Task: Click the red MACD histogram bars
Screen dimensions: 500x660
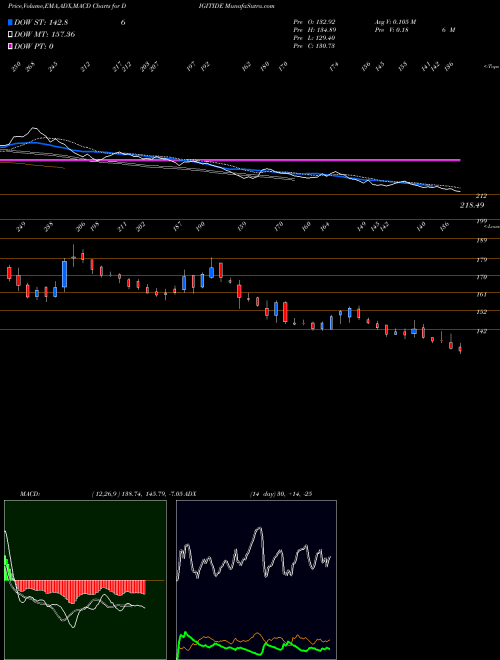Action: coord(80,589)
